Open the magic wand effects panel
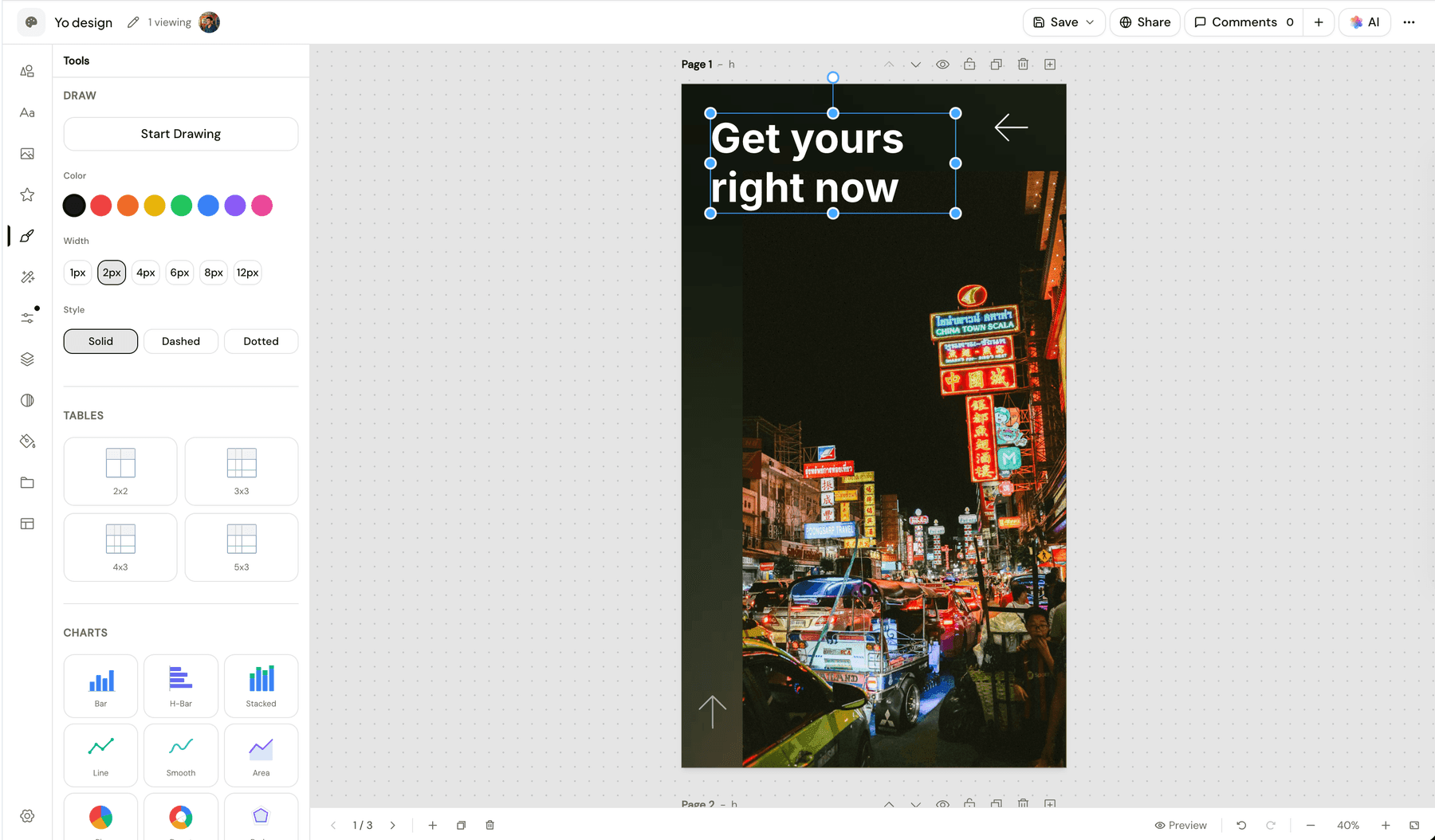The height and width of the screenshot is (840, 1435). pos(27,277)
